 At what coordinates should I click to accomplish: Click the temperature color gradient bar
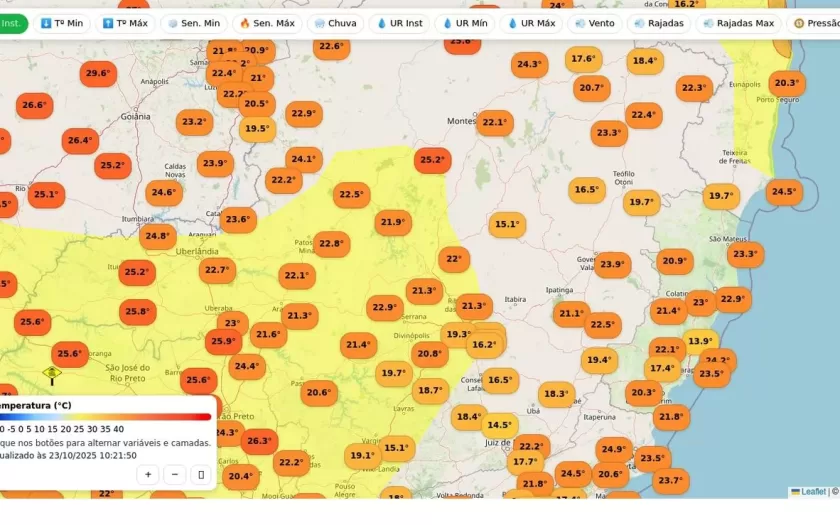pyautogui.click(x=105, y=417)
